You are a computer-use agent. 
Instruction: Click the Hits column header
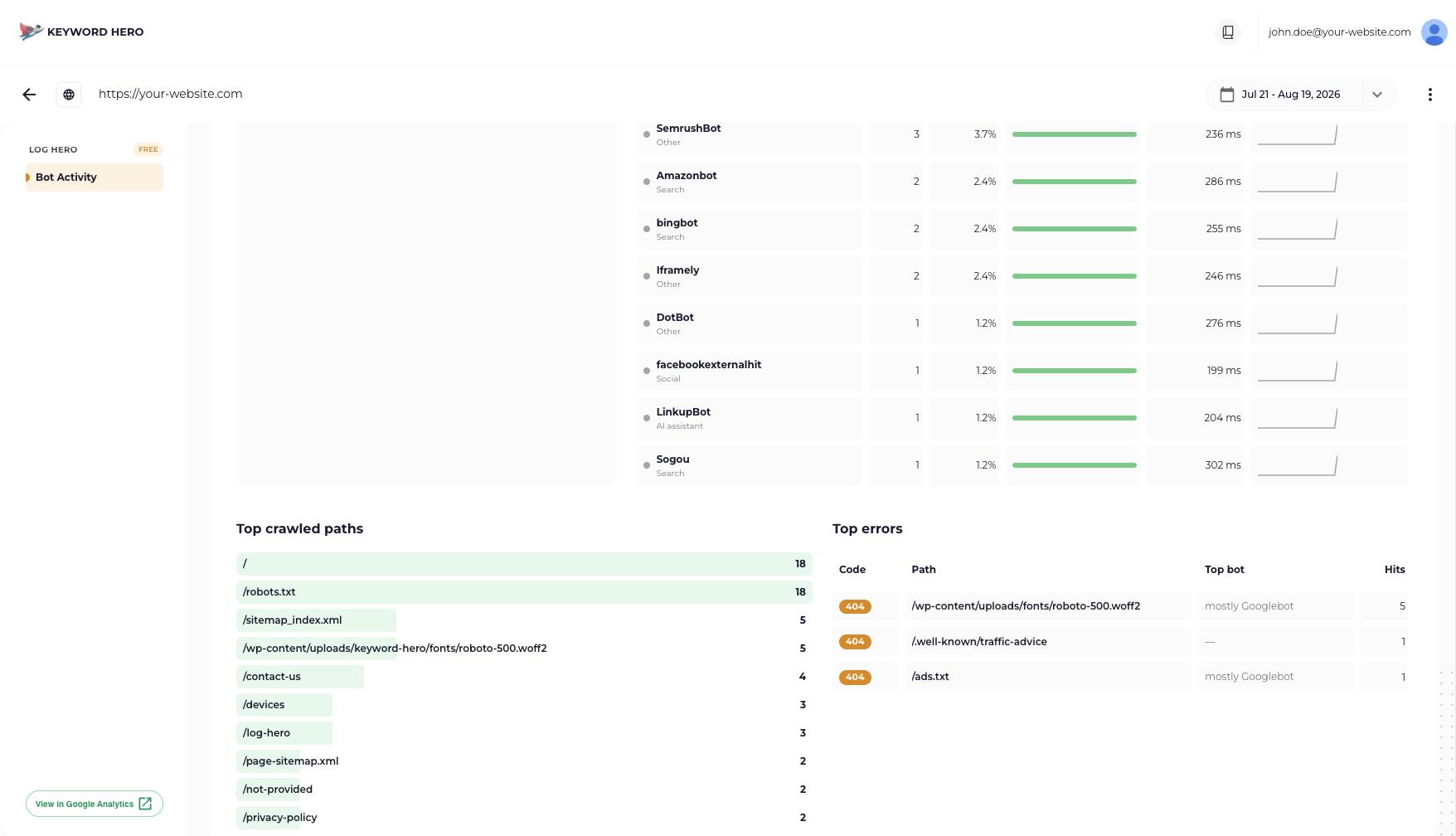tap(1395, 570)
